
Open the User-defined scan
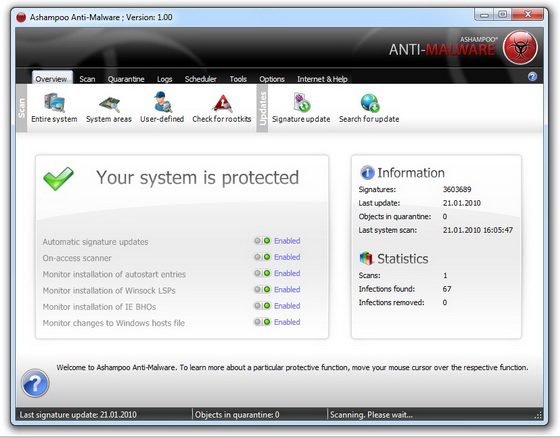pos(162,108)
